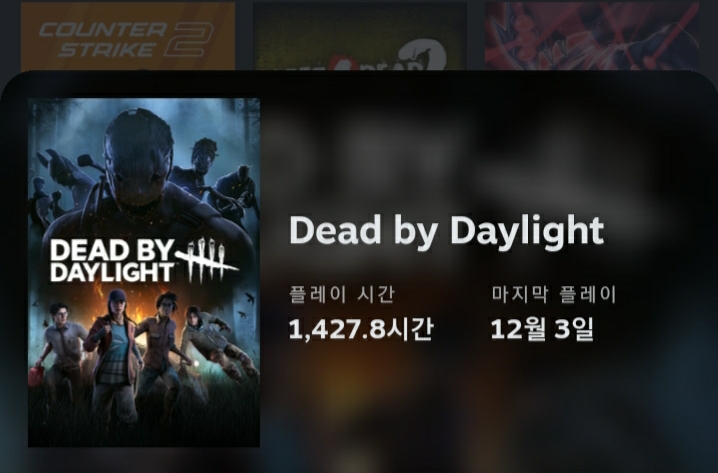Click the 12월 3일 last played date
Viewport: 718px width, 473px height.
click(542, 329)
